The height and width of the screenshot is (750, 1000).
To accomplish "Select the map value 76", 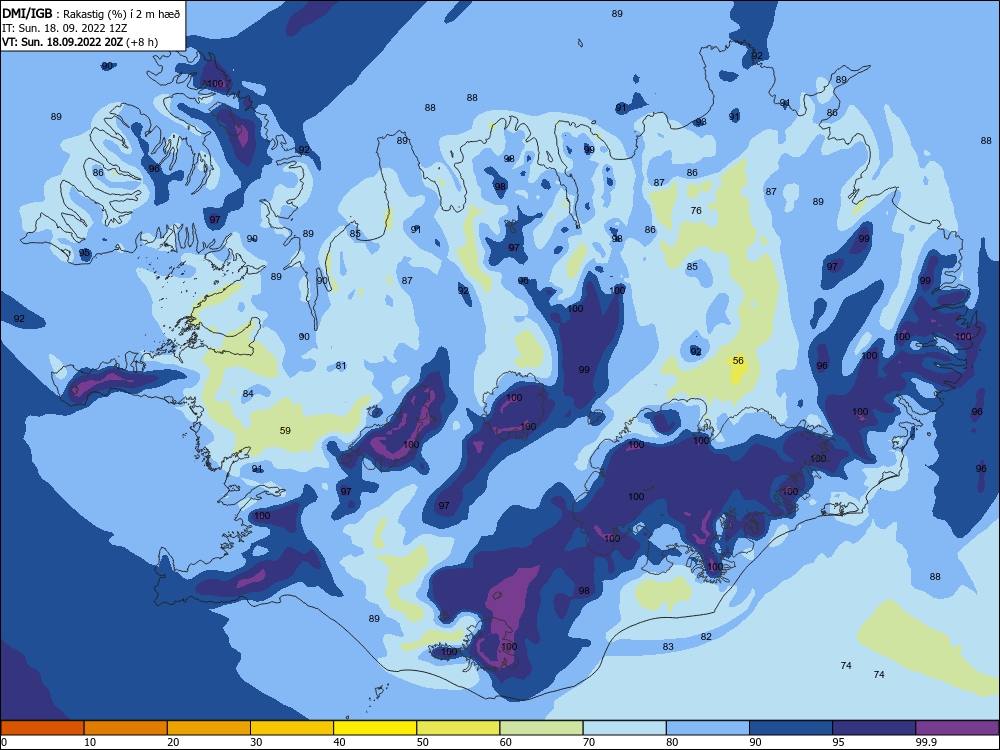I will click(696, 210).
